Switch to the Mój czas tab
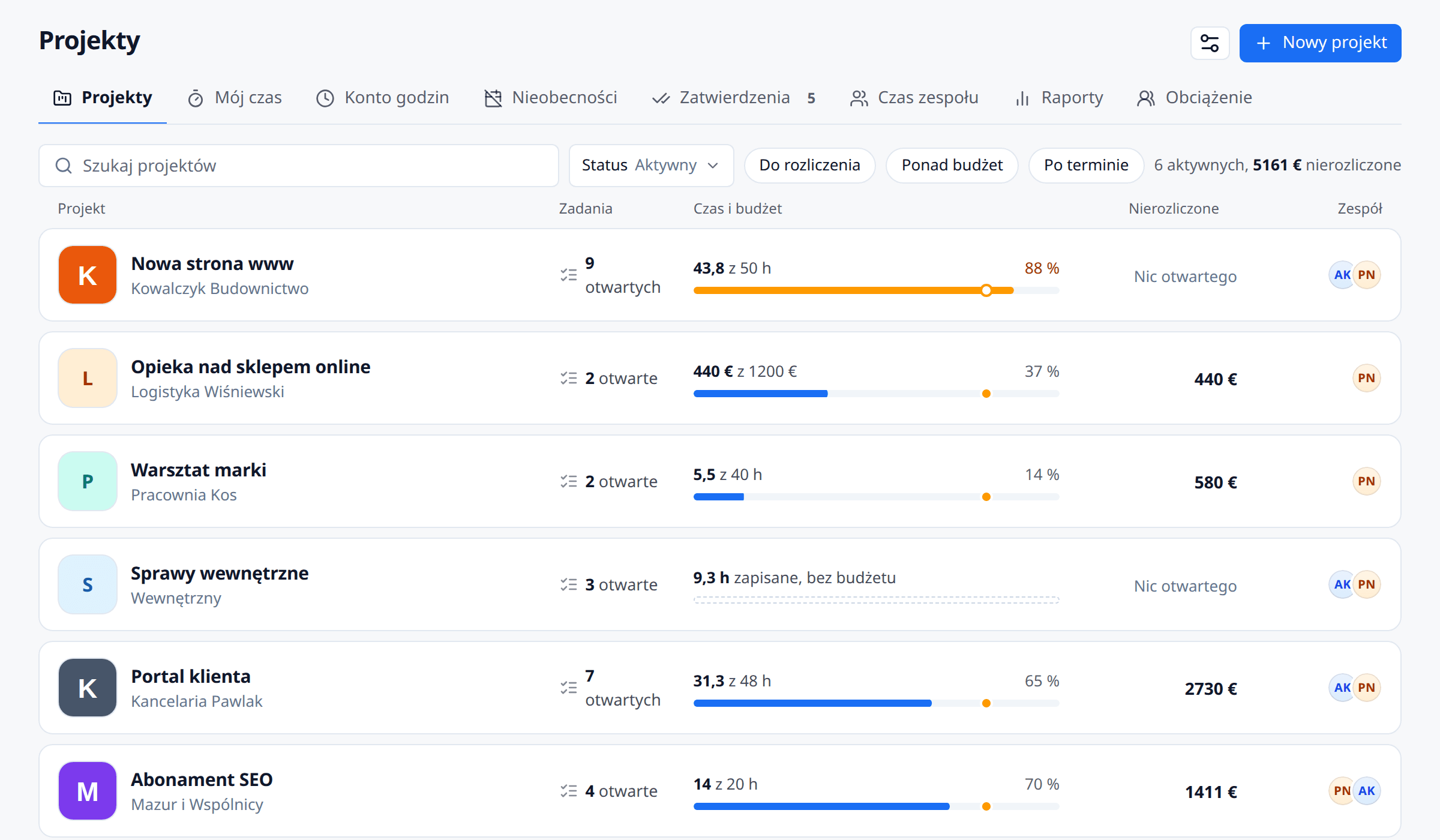The height and width of the screenshot is (840, 1440). (x=235, y=98)
